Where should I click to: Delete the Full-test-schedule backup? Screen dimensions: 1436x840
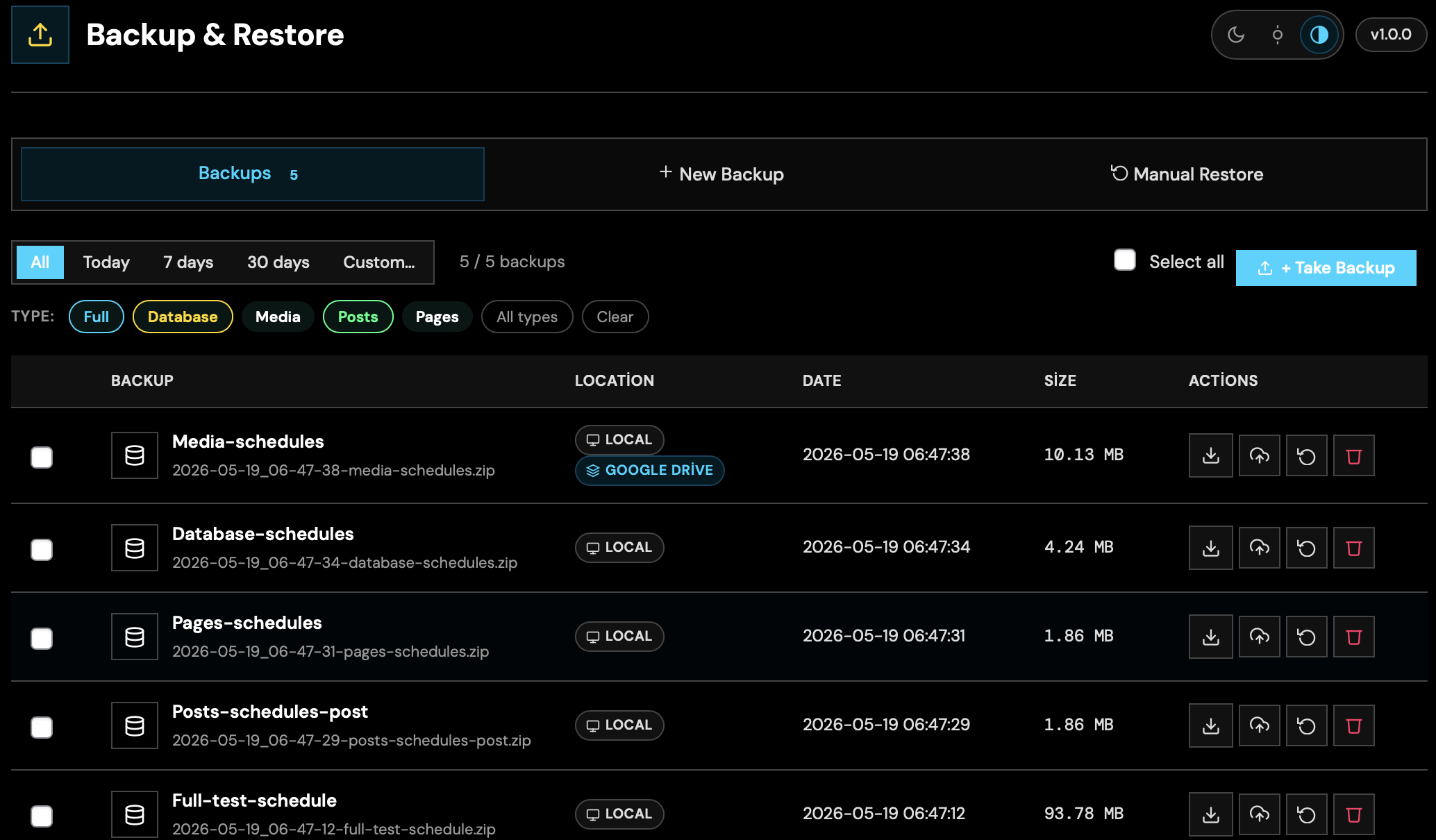(x=1354, y=814)
